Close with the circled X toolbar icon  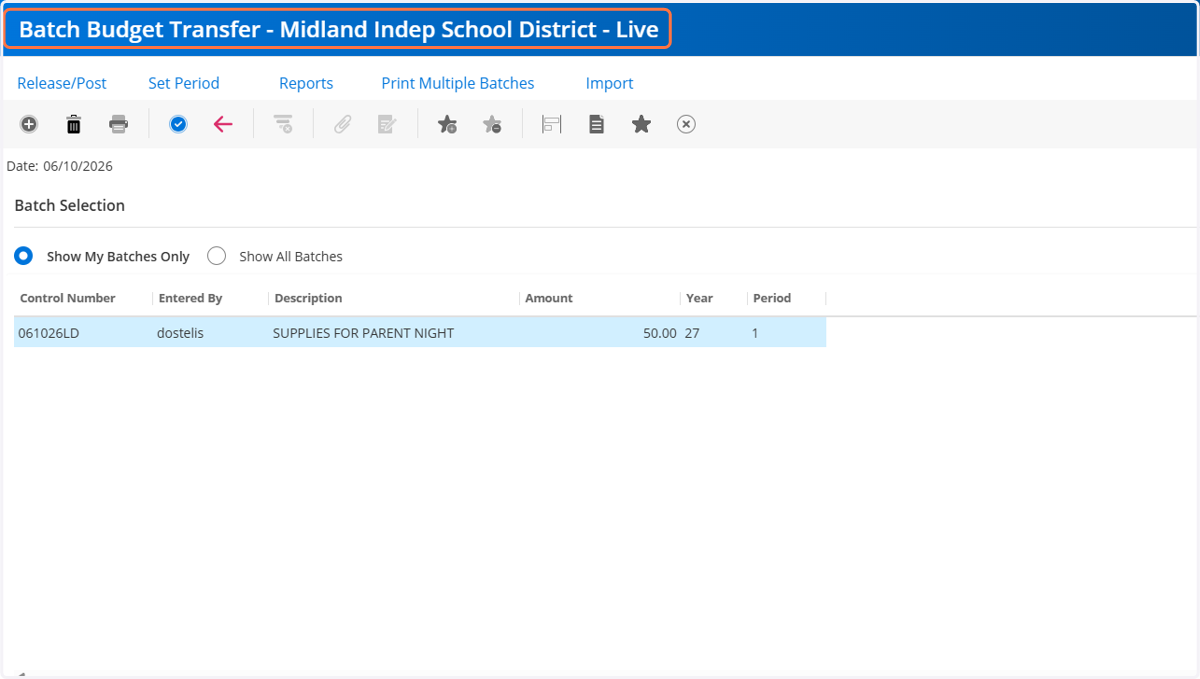pos(686,124)
